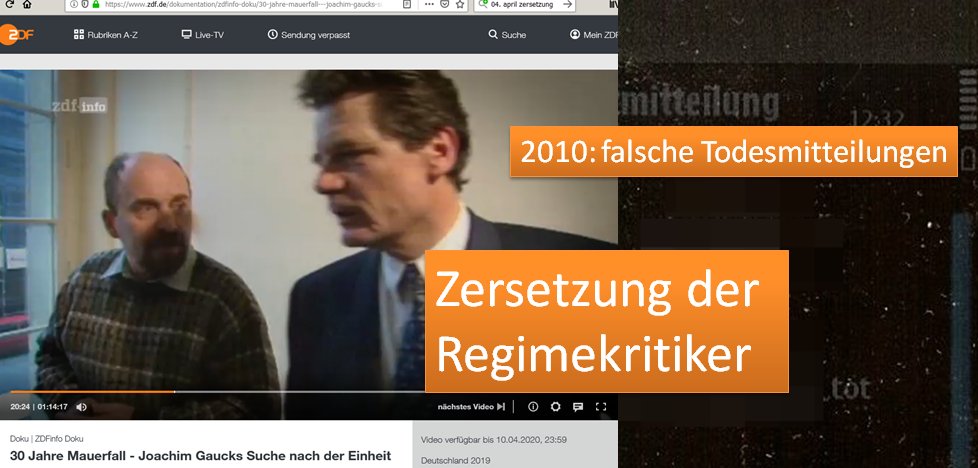Go to the browser home page
The image size is (978, 468).
(27, 4)
